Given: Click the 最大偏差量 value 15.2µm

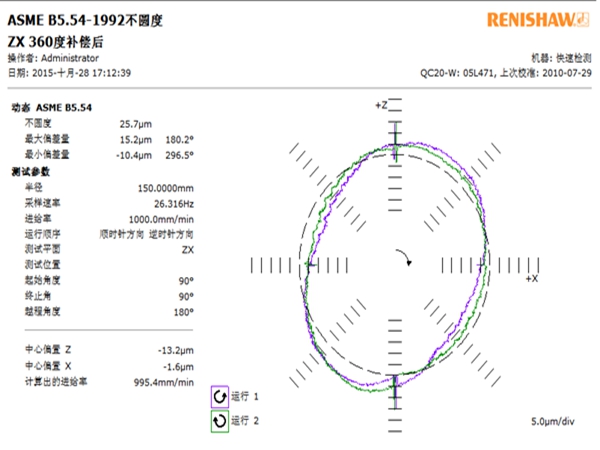Looking at the screenshot, I should (136, 139).
